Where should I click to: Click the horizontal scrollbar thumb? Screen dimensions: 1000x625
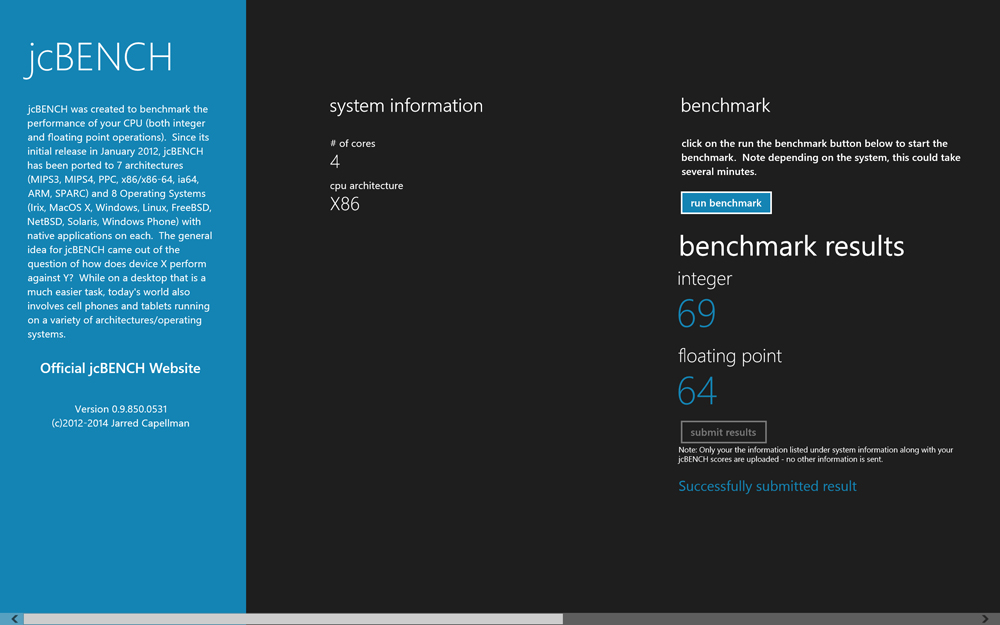pyautogui.click(x=293, y=619)
